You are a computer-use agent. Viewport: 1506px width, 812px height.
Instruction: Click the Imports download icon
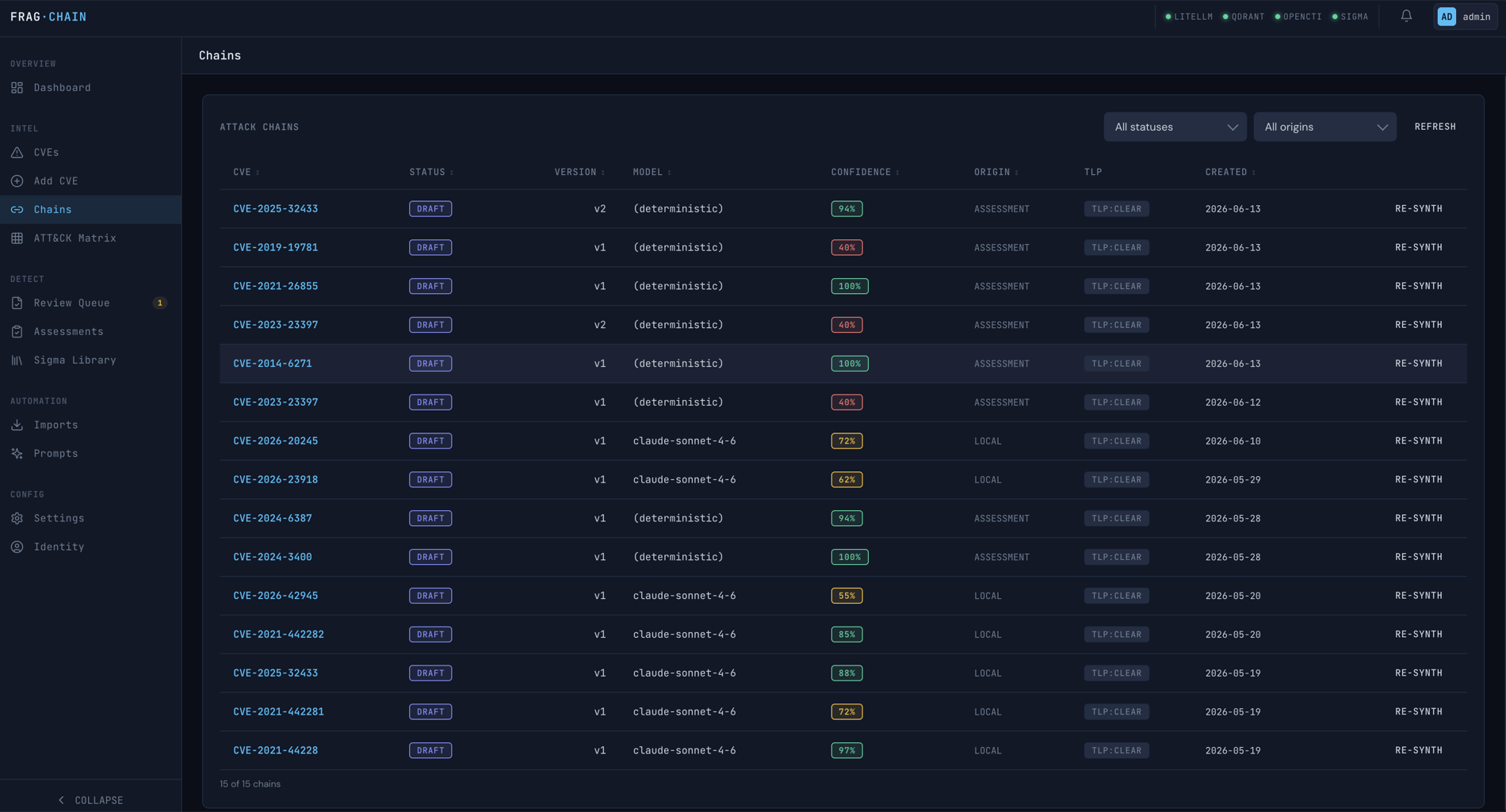17,425
